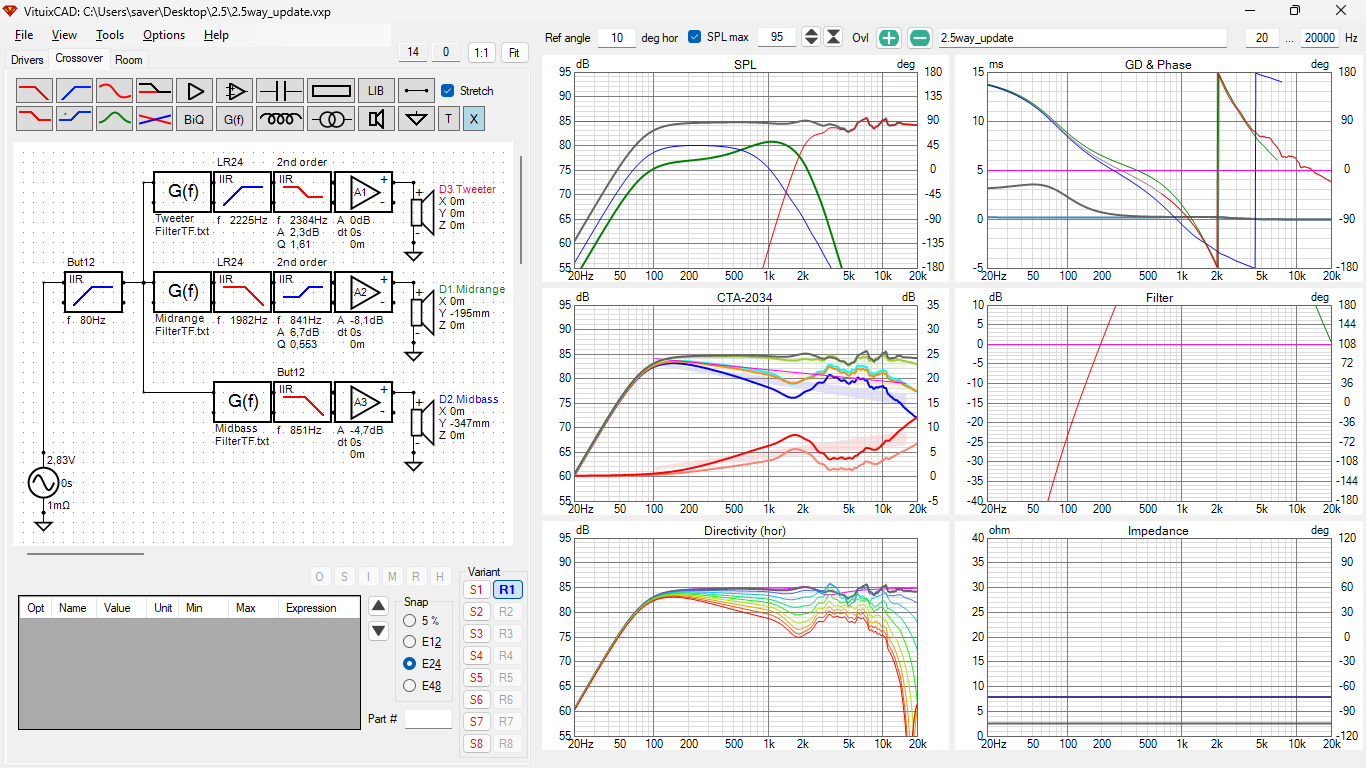This screenshot has width=1366, height=768.
Task: Select the D3 Tweeter driver symbol
Action: pyautogui.click(x=422, y=213)
